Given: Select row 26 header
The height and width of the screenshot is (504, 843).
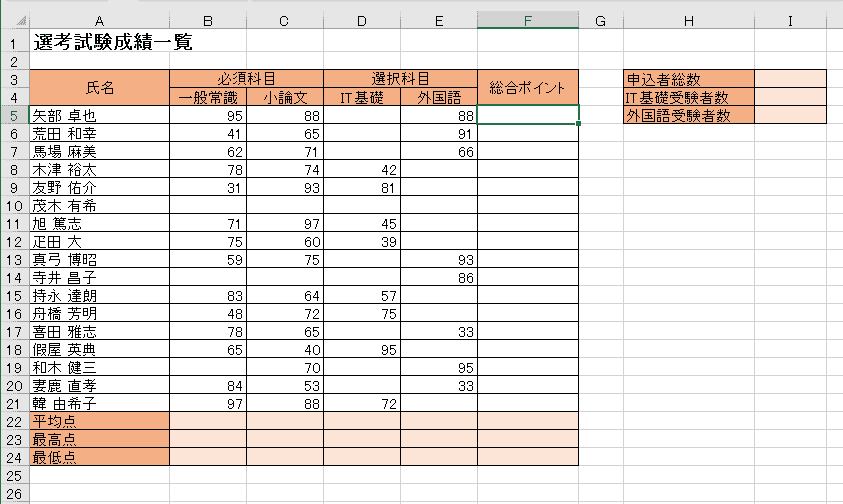Looking at the screenshot, I should pyautogui.click(x=15, y=493).
